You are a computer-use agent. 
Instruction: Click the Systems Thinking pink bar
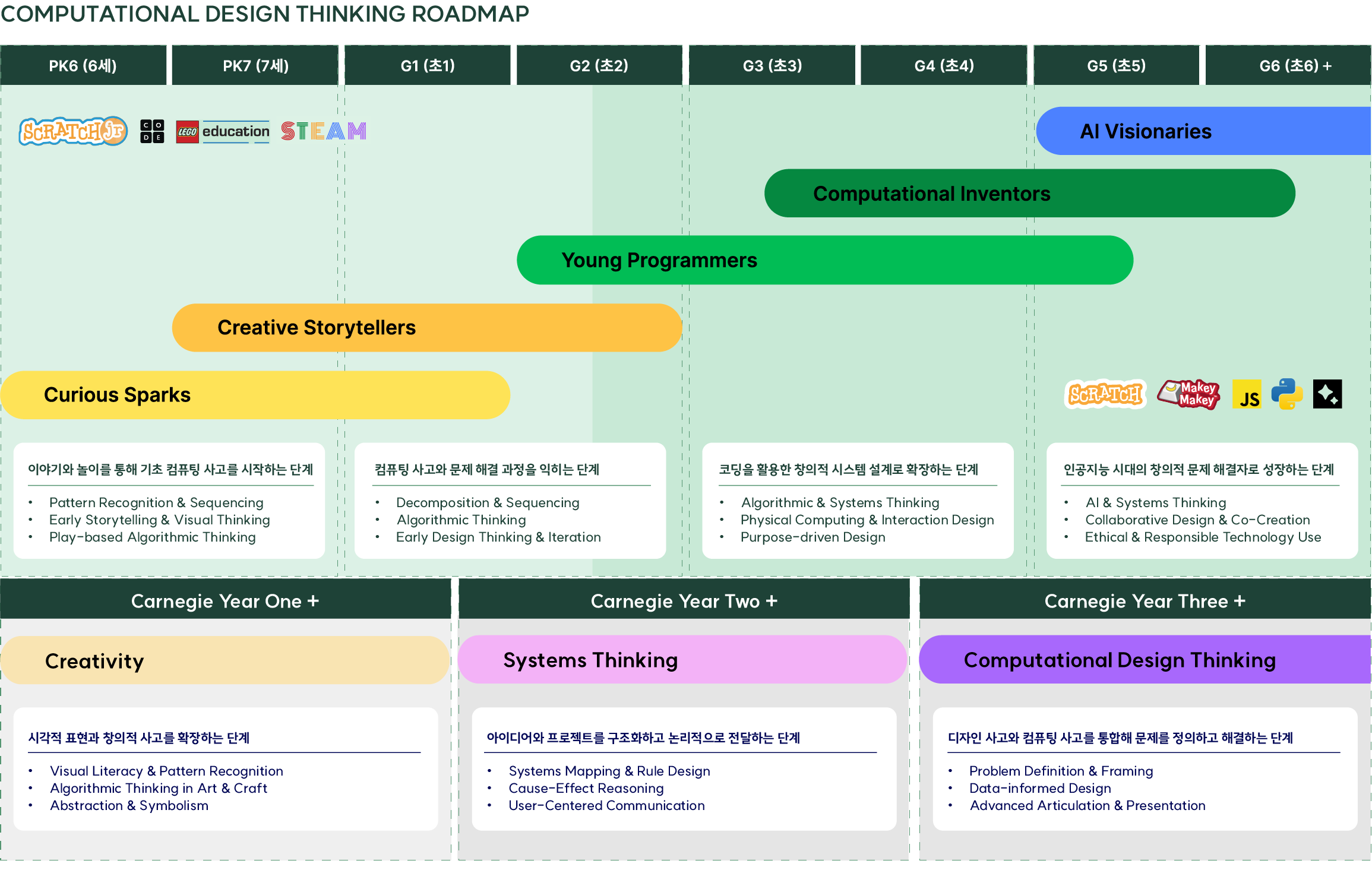(682, 660)
